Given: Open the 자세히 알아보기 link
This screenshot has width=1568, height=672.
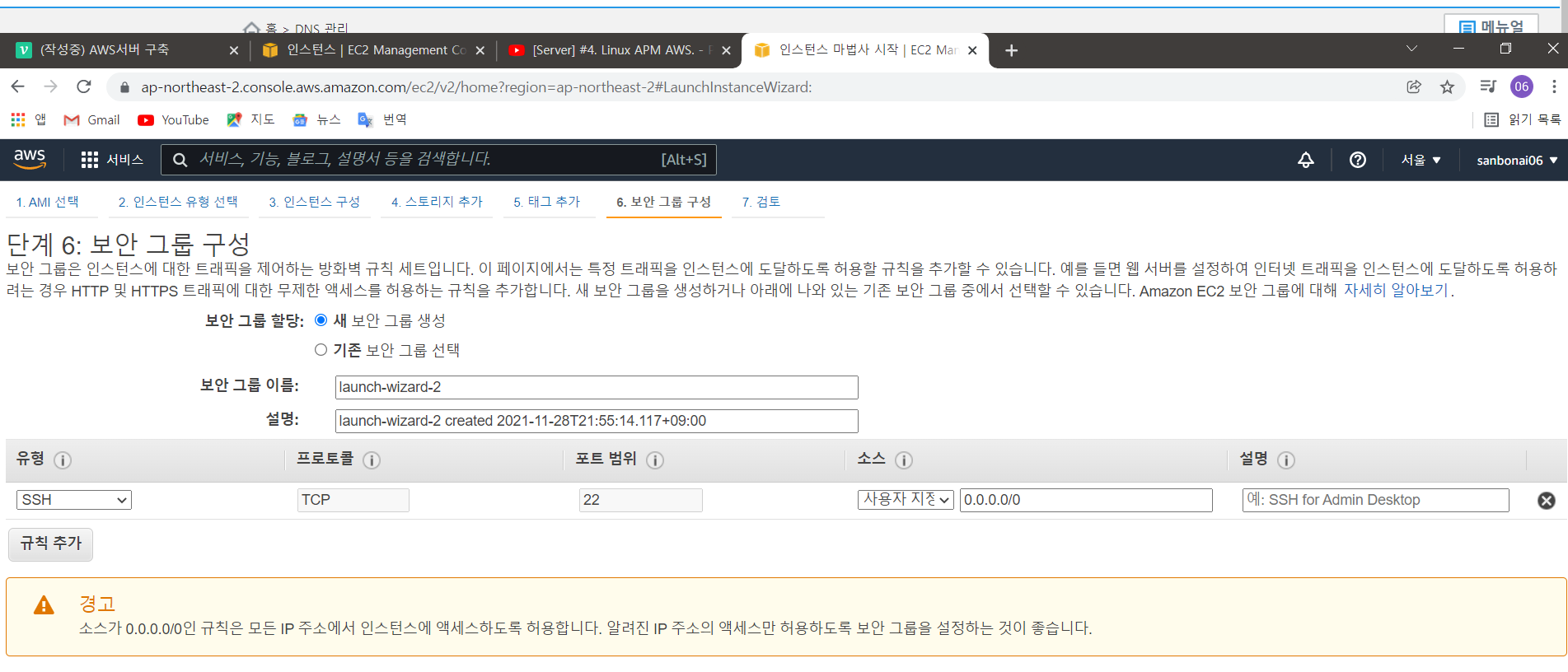Looking at the screenshot, I should (1395, 291).
